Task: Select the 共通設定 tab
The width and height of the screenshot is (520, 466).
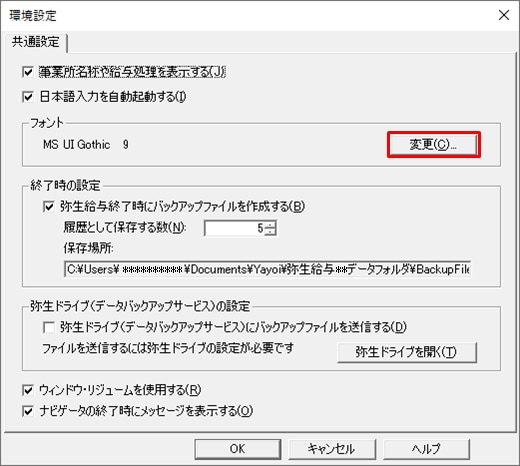Action: click(35, 42)
